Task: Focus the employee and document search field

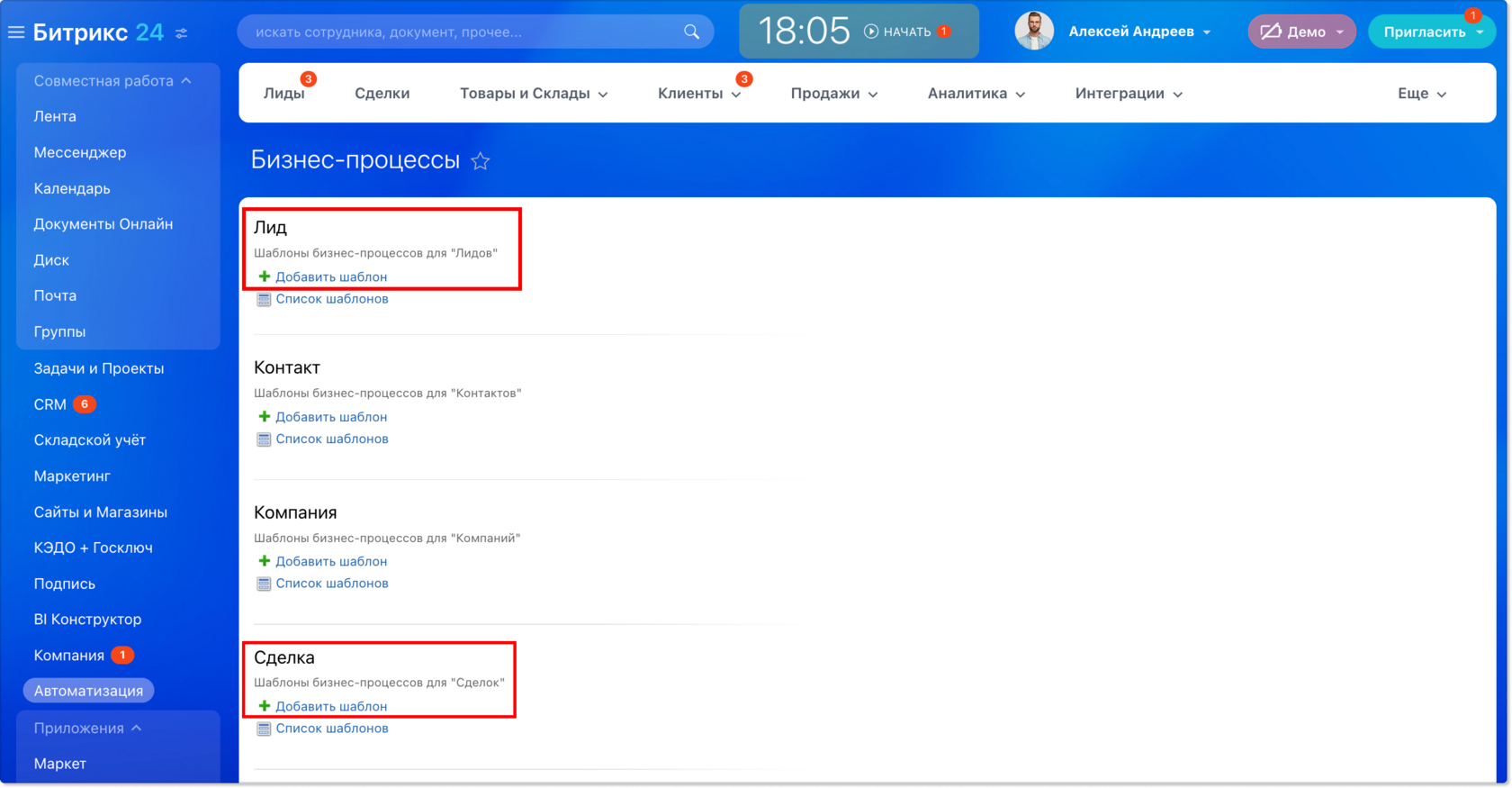Action: pyautogui.click(x=463, y=32)
